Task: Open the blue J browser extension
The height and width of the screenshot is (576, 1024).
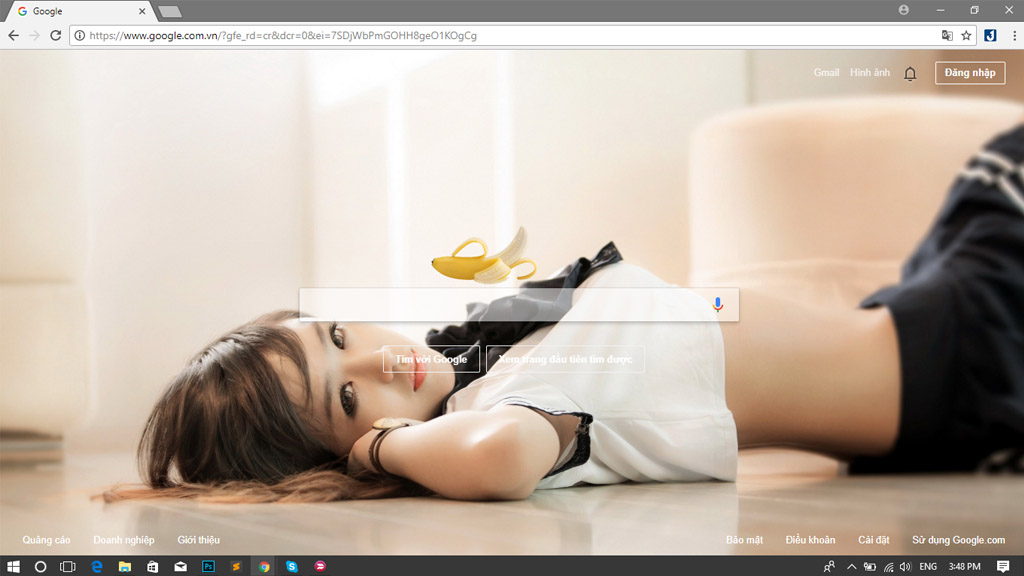Action: coord(989,35)
